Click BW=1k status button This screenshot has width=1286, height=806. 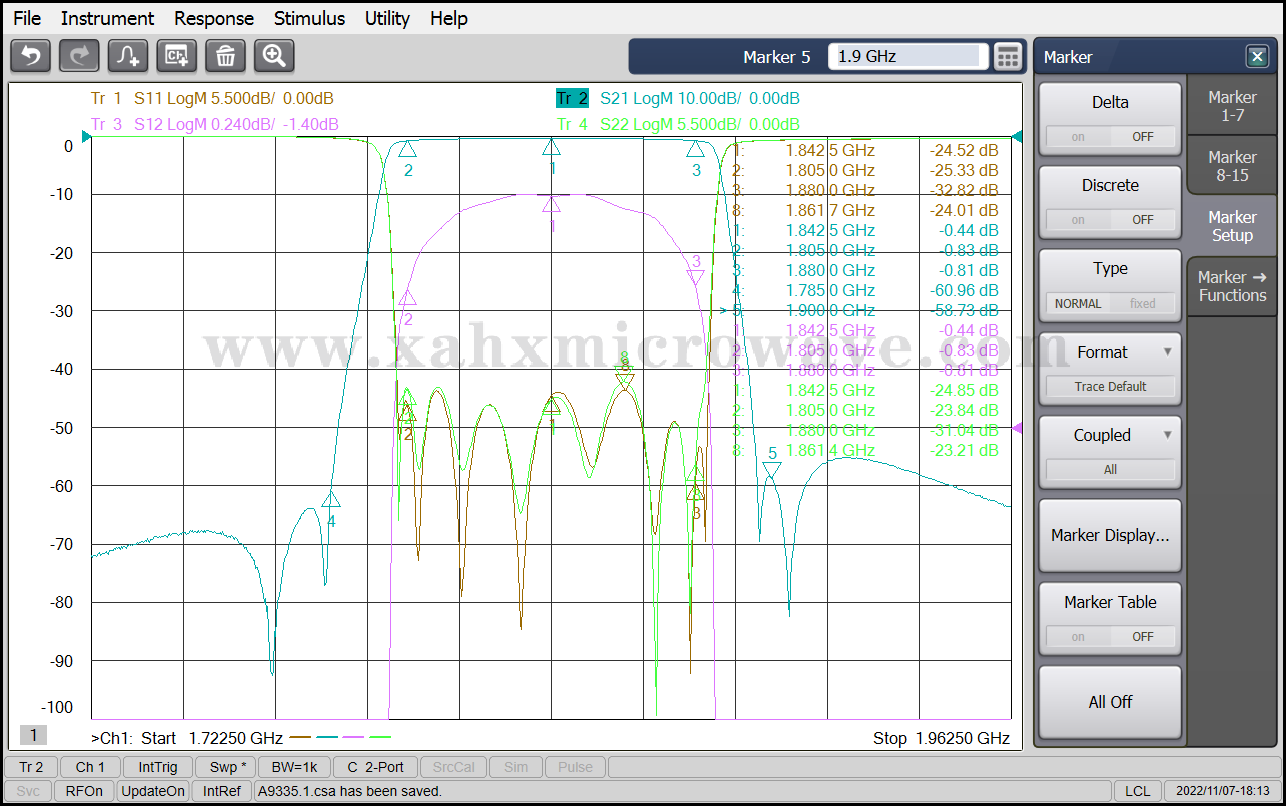tap(293, 767)
